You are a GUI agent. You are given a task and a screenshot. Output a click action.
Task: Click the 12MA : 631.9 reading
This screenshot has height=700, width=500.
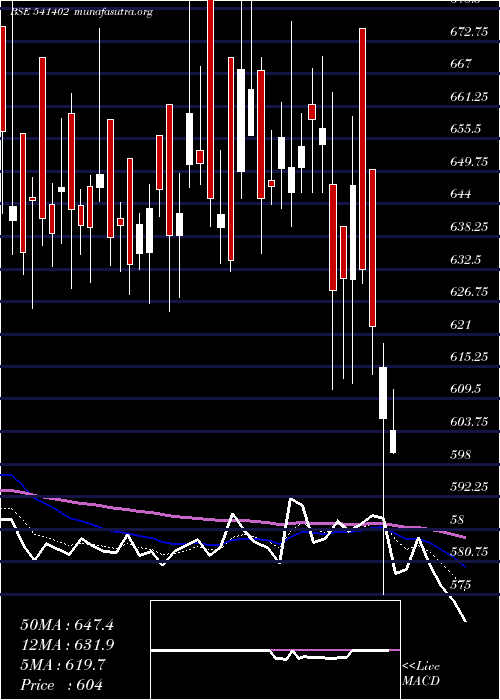point(67,645)
